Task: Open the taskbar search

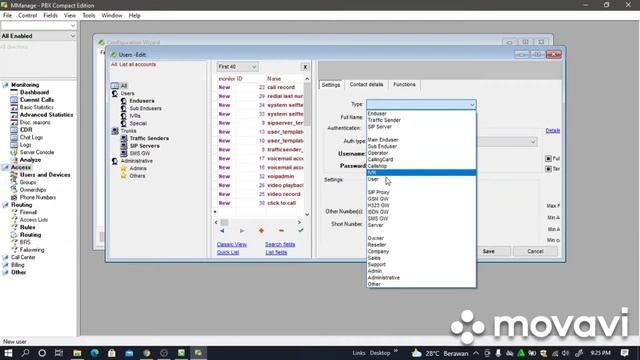Action: [25, 353]
